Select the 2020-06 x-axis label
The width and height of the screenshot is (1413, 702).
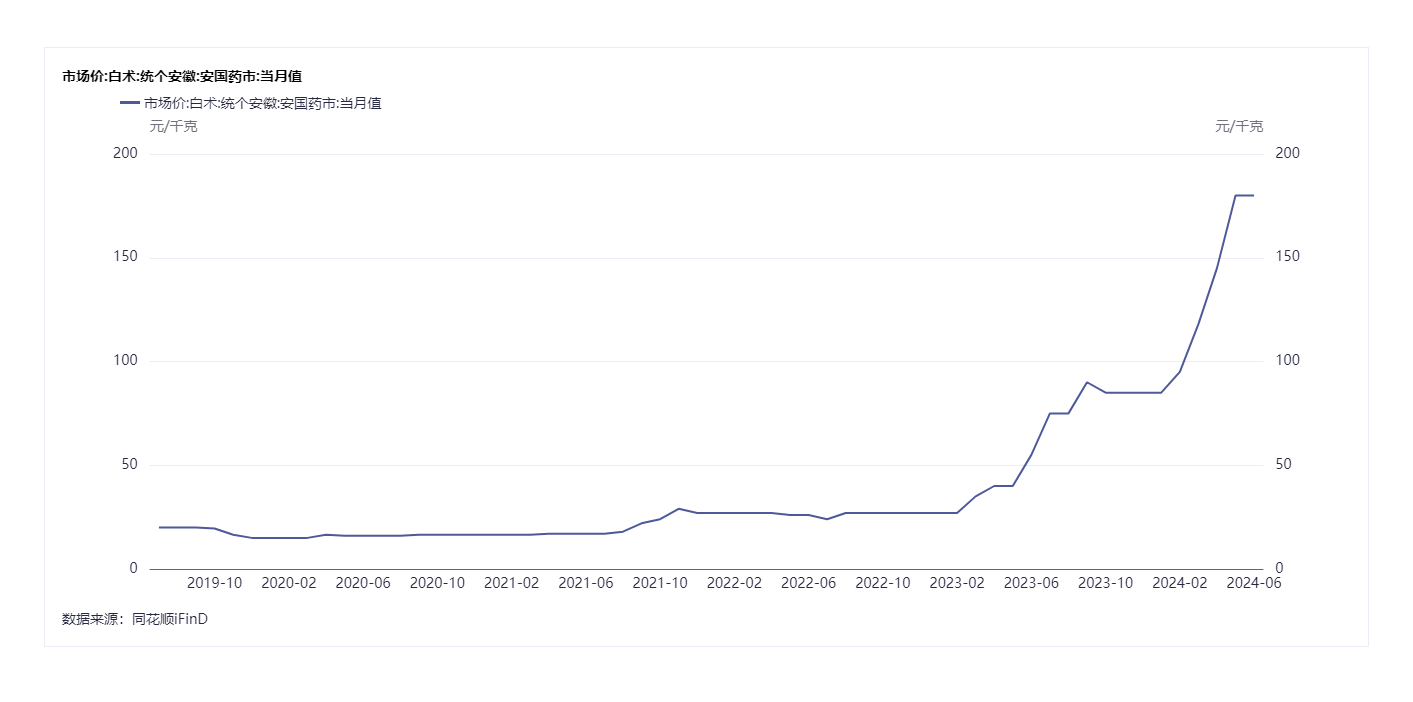click(363, 583)
